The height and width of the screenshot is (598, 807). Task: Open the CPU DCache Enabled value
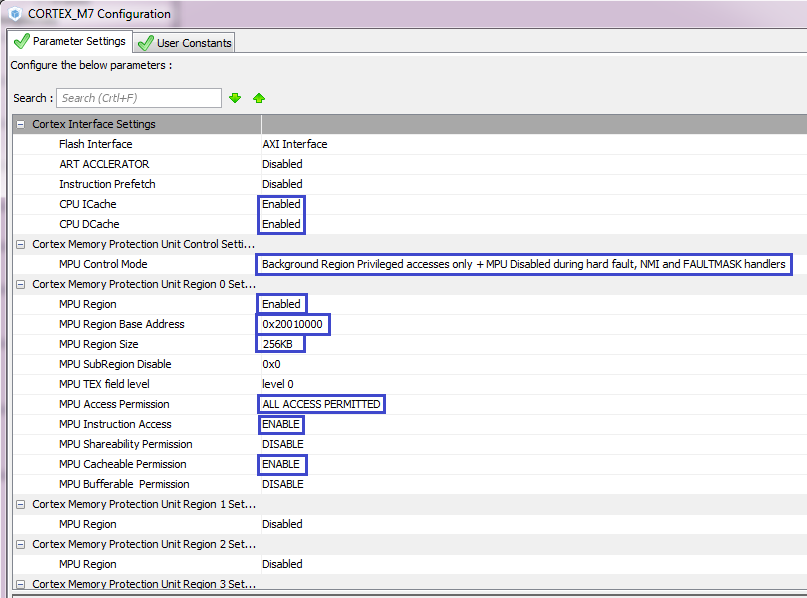point(281,224)
